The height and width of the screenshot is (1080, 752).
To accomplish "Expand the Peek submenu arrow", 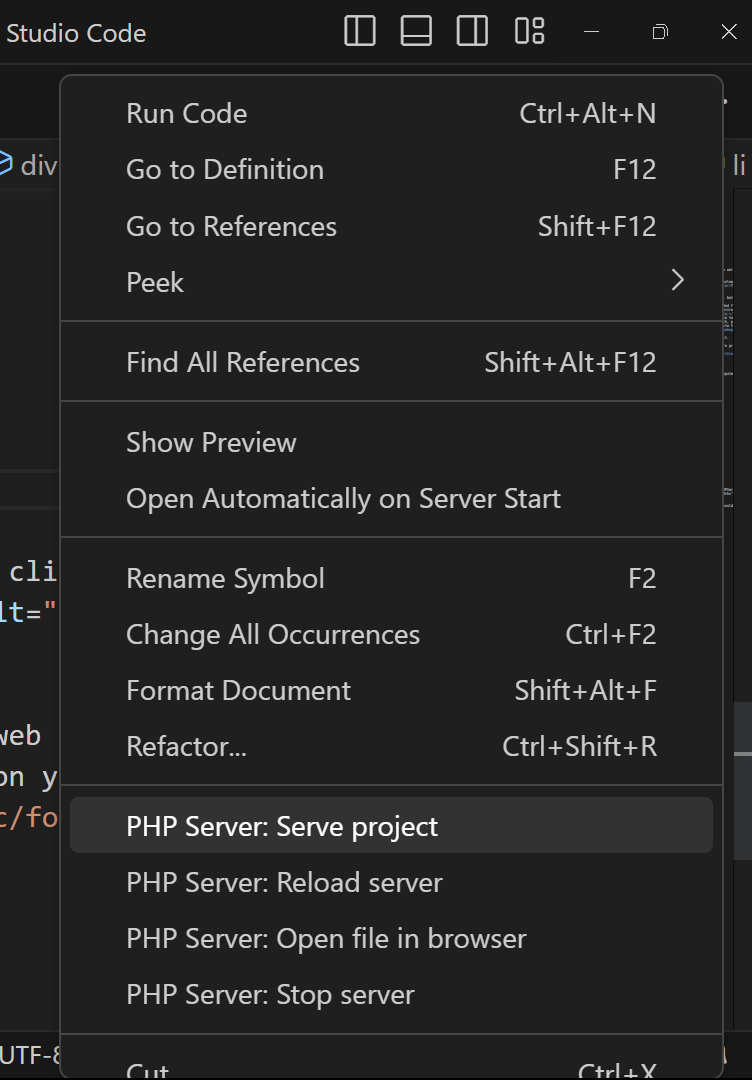I will pyautogui.click(x=677, y=281).
